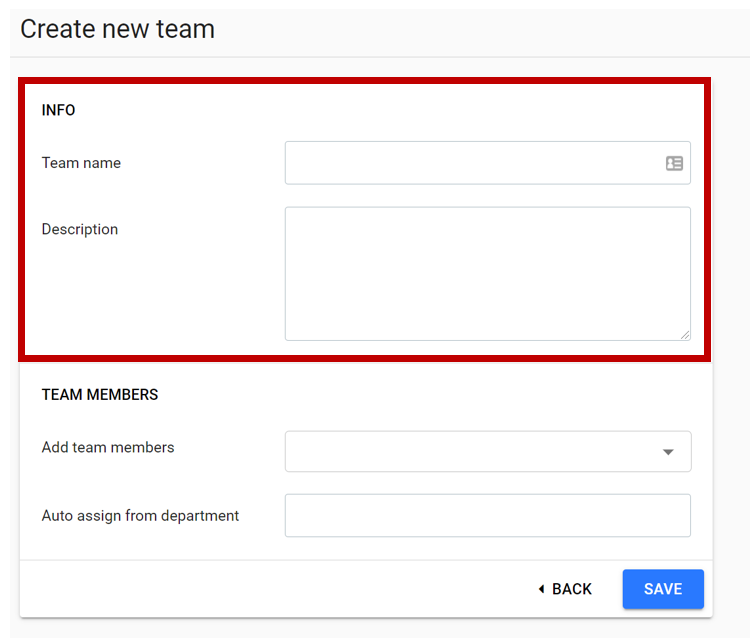Click inside the Description text area
The height and width of the screenshot is (638, 750).
487,274
